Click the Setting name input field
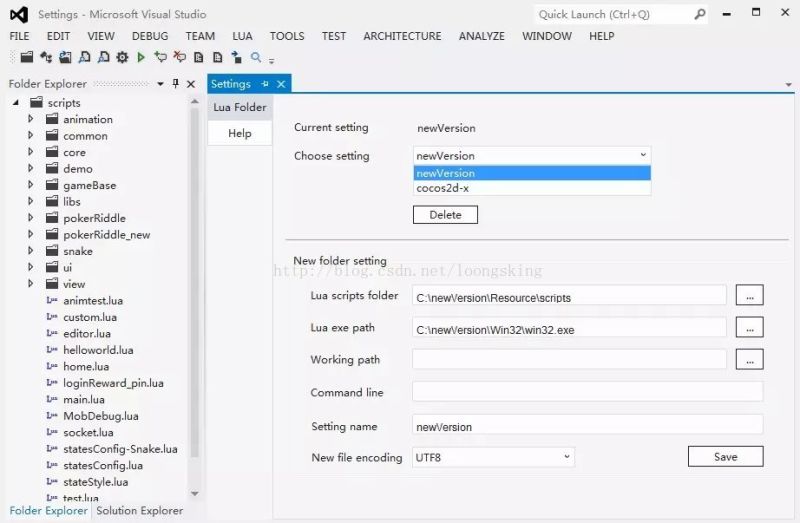The image size is (800, 523). pos(588,426)
